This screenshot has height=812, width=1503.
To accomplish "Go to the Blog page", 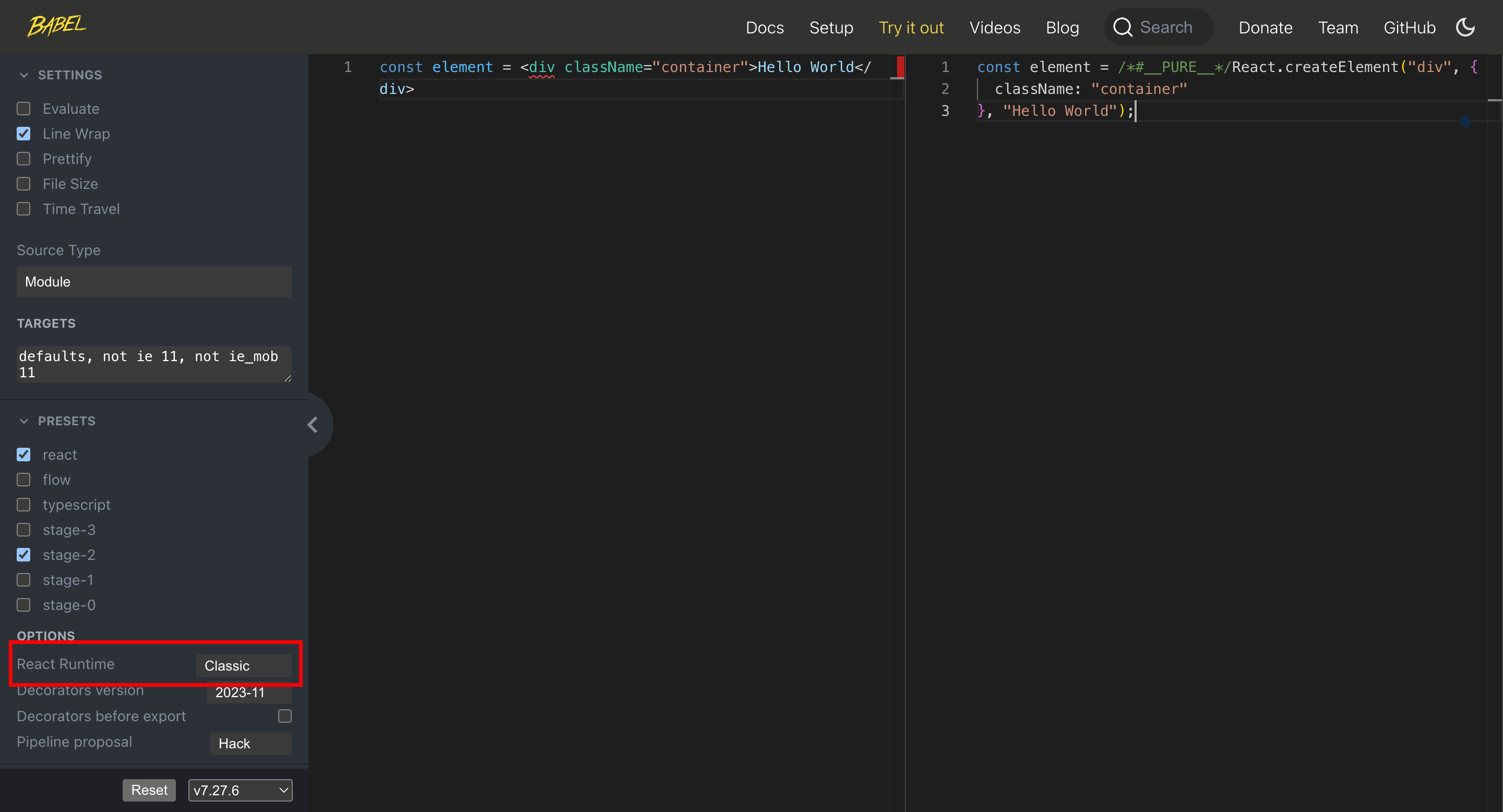I will pos(1062,28).
